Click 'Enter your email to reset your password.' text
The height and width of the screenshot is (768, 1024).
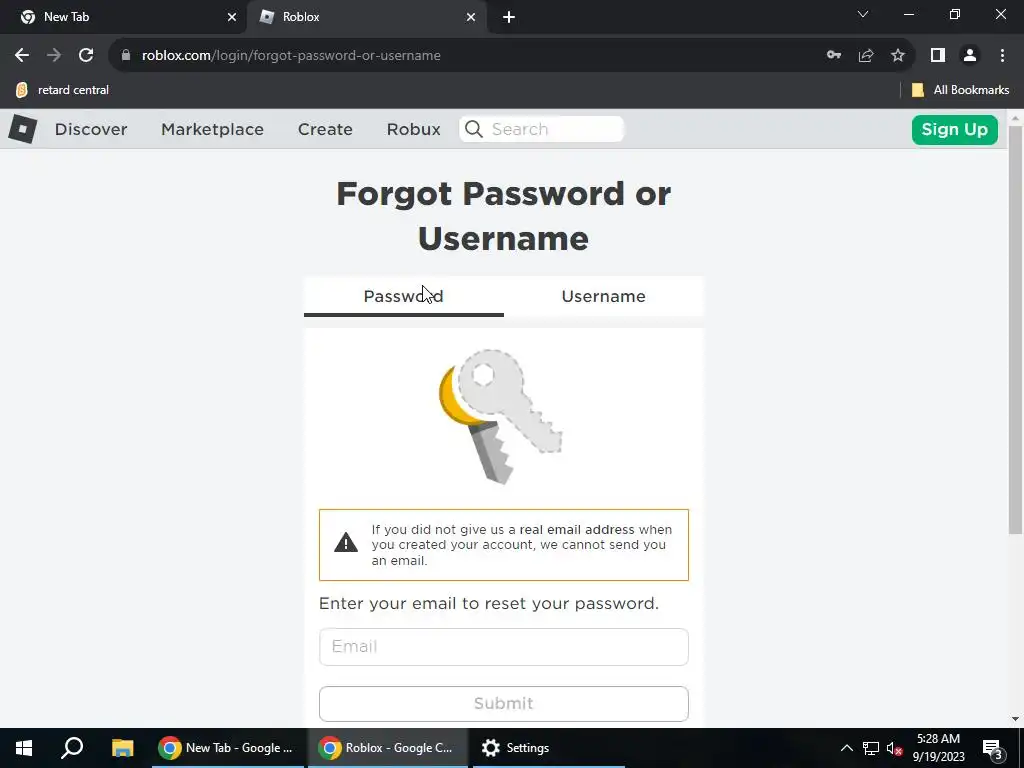pos(488,603)
